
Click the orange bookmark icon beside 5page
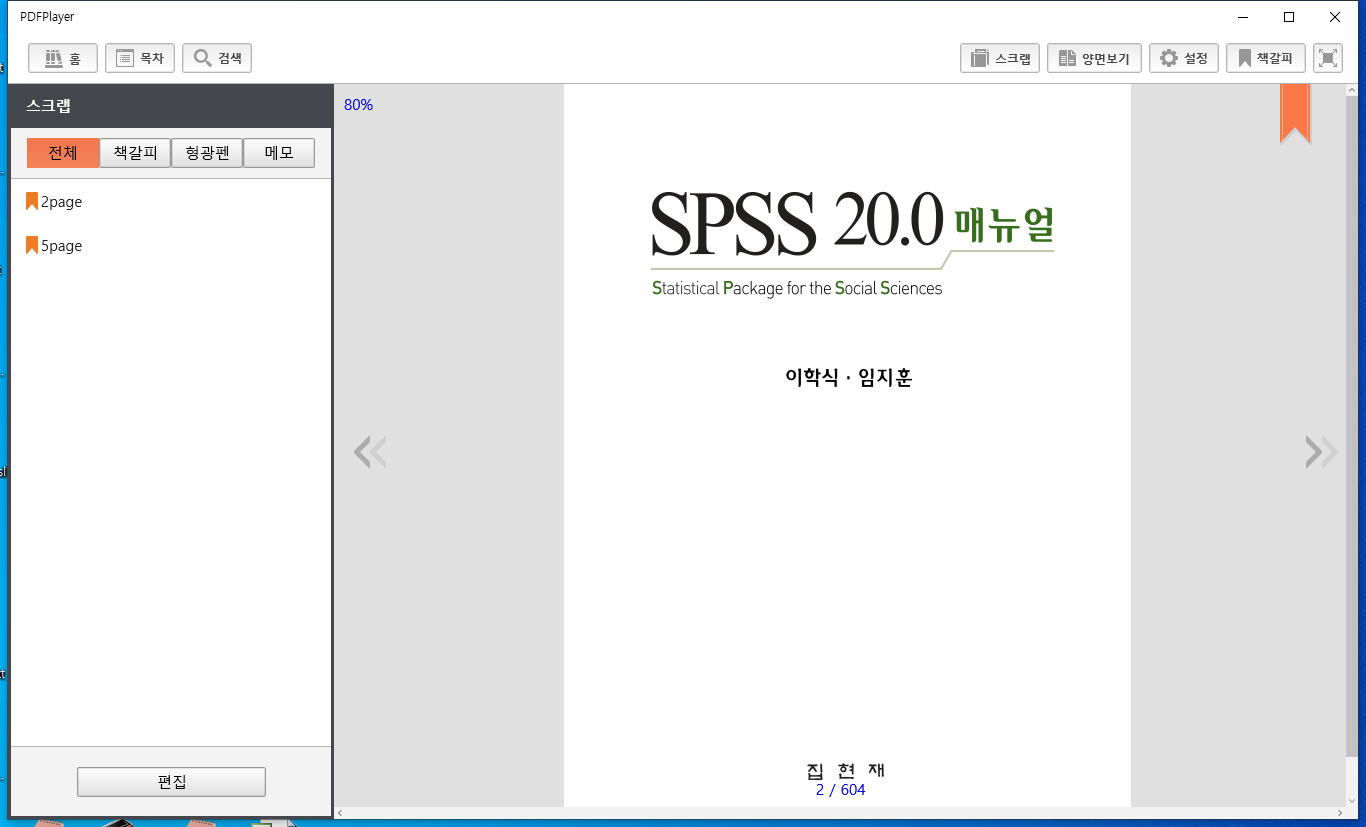[32, 245]
